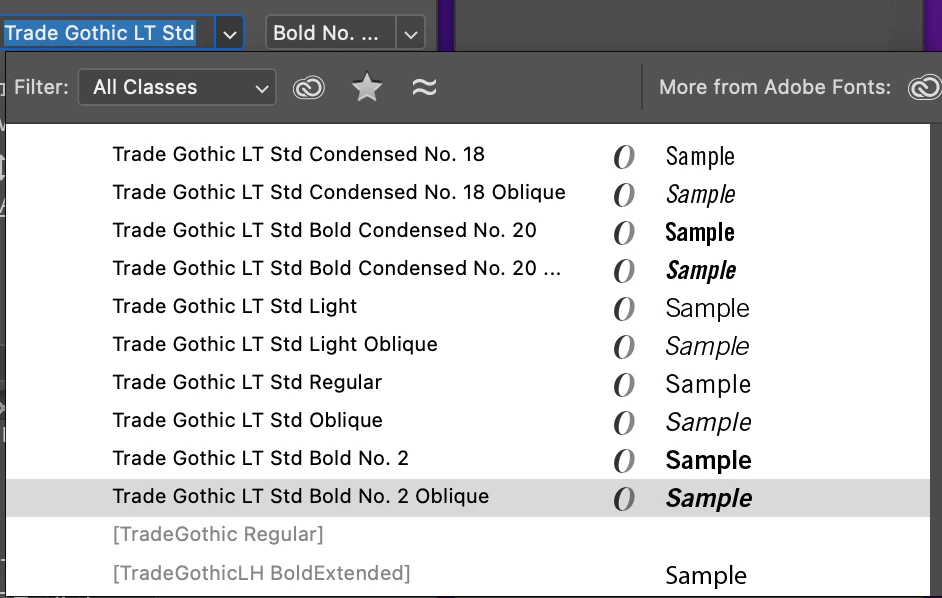The width and height of the screenshot is (942, 598).
Task: Open the All Classes filter dropdown
Action: pos(177,88)
